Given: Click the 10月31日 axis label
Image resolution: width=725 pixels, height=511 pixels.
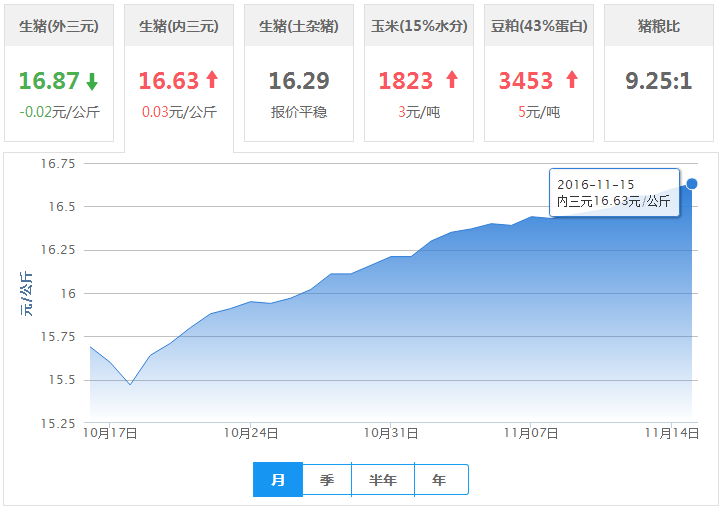Looking at the screenshot, I should [x=391, y=433].
